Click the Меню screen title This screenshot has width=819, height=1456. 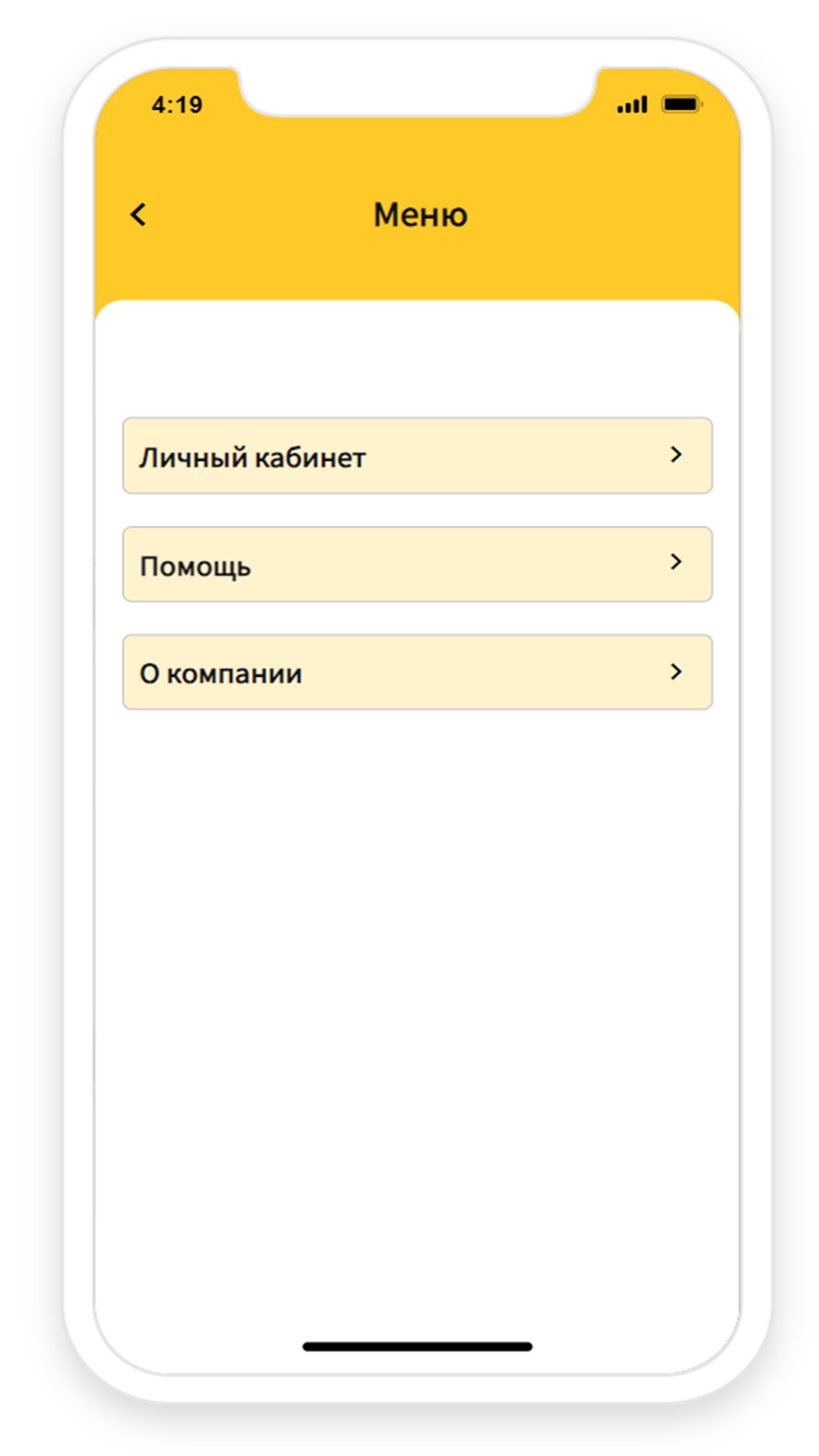[x=420, y=215]
